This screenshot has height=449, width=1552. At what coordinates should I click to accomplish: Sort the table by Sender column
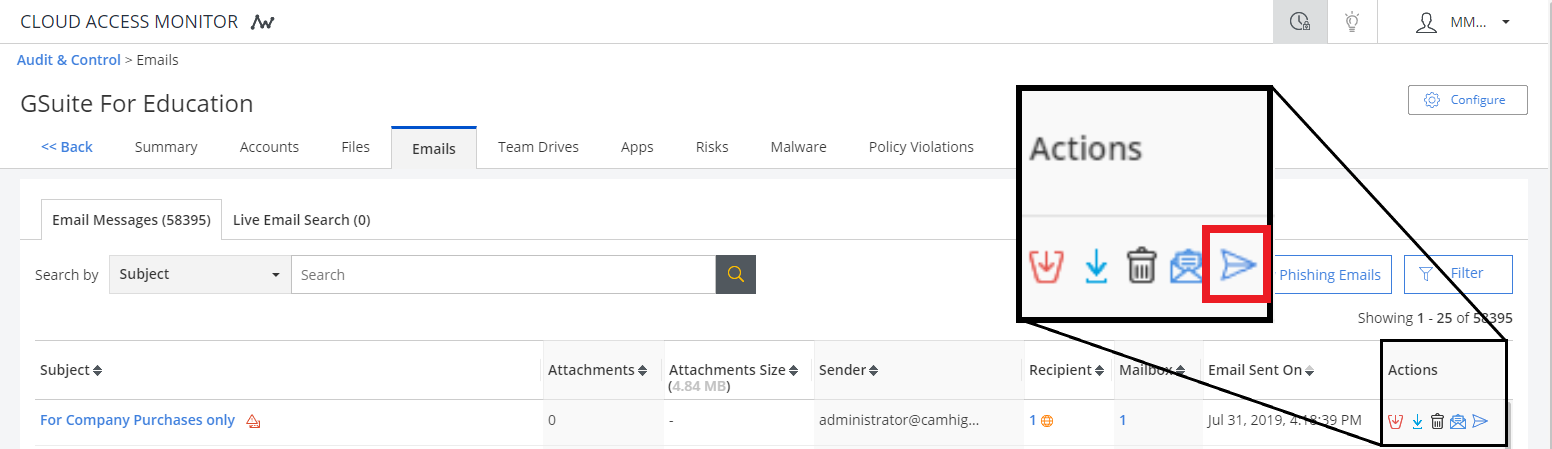pos(848,370)
